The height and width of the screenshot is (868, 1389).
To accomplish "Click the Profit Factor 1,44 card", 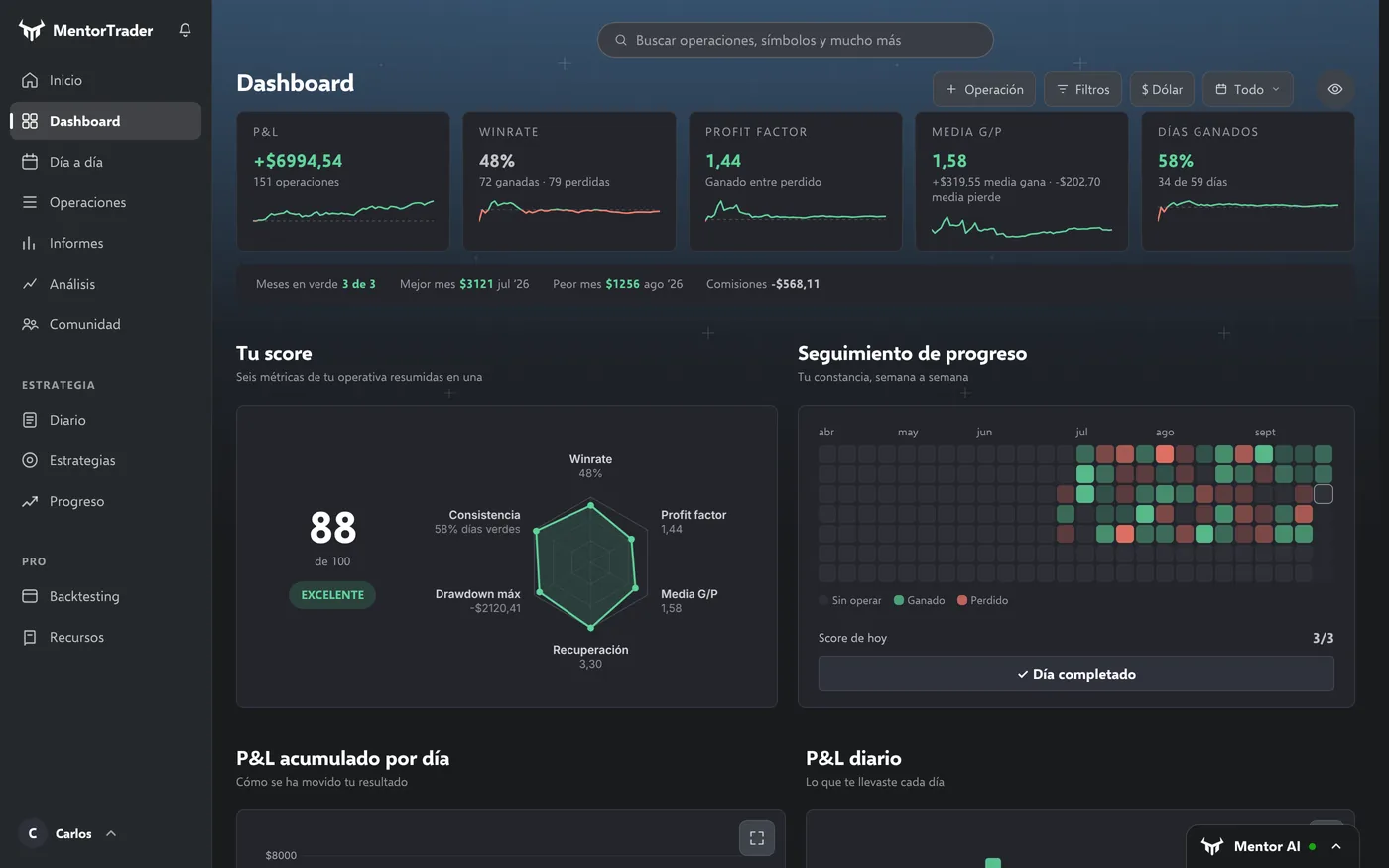I will click(796, 182).
